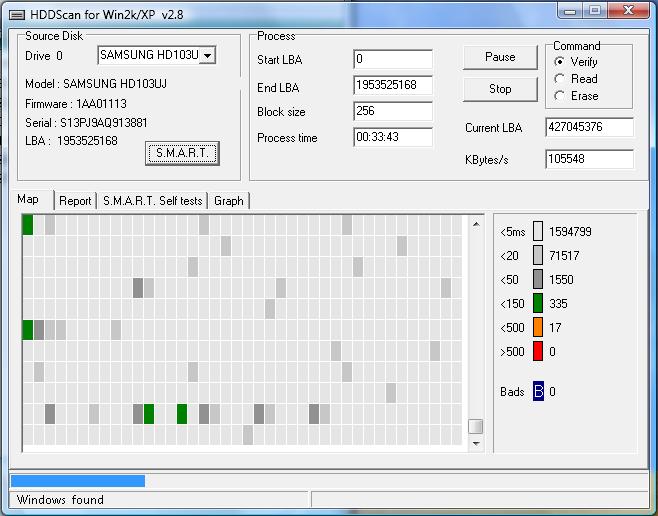Viewport: 658px width, 516px height.
Task: Click the End LBA input field
Action: [392, 86]
